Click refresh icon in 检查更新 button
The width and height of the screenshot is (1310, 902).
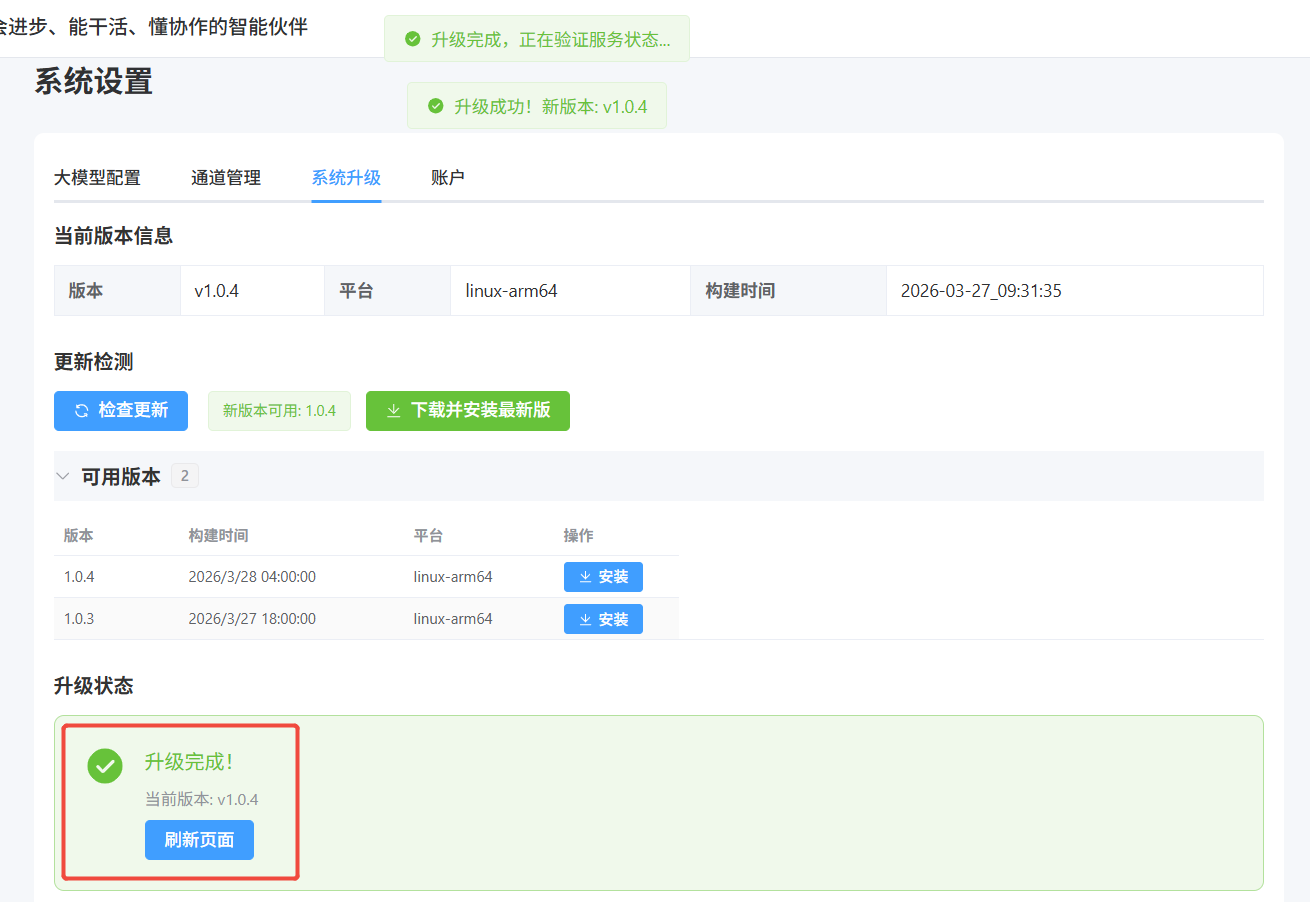(x=82, y=411)
